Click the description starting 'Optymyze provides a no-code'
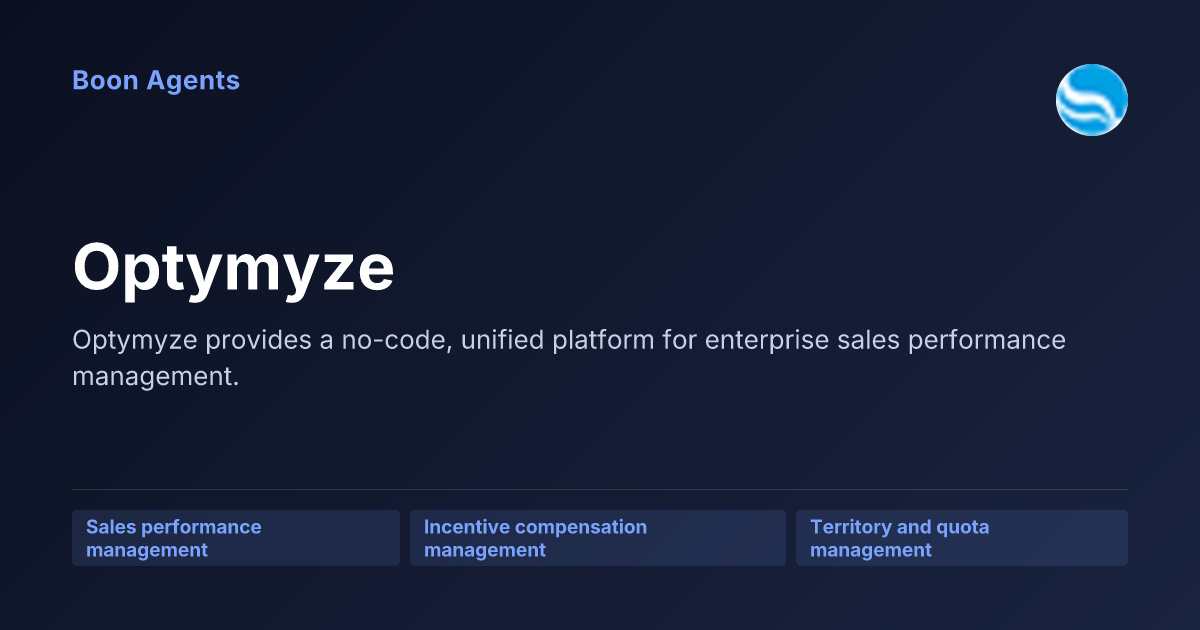The width and height of the screenshot is (1200, 630). (569, 358)
